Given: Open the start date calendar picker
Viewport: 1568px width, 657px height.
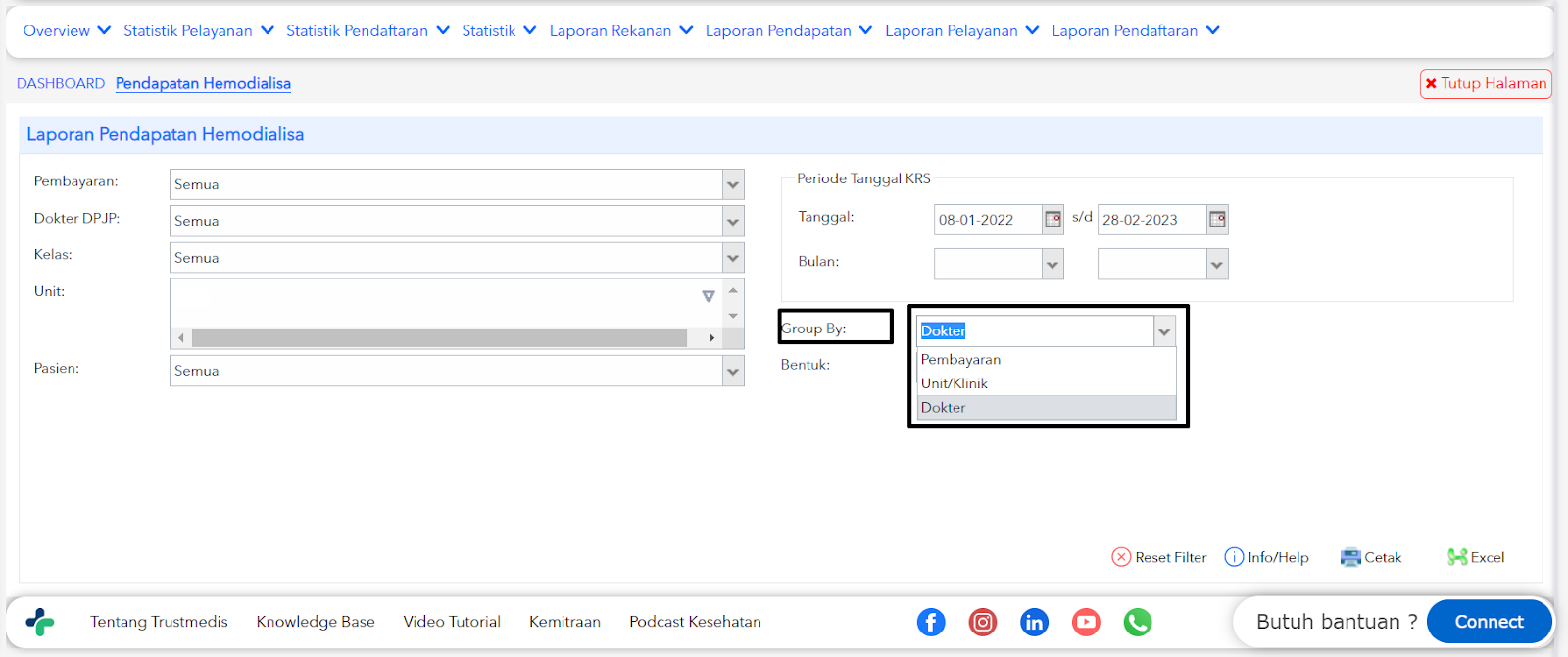Looking at the screenshot, I should click(1053, 220).
